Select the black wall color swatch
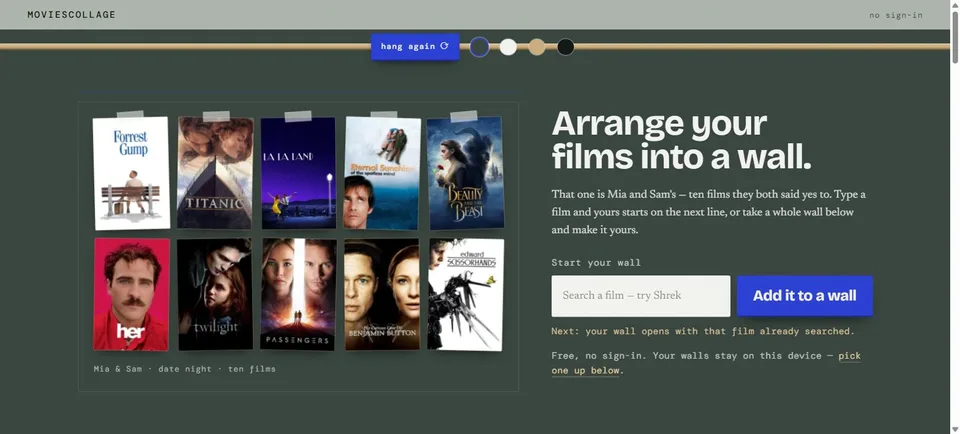This screenshot has width=960, height=434. (x=566, y=47)
